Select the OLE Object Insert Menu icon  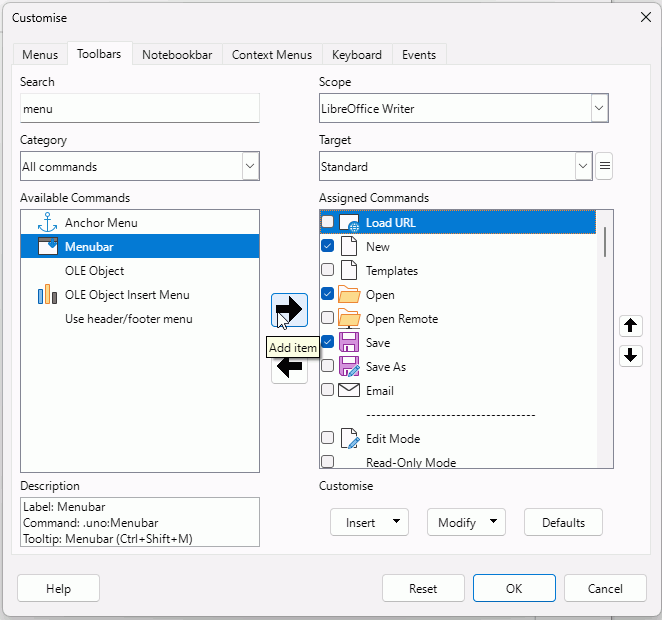47,295
